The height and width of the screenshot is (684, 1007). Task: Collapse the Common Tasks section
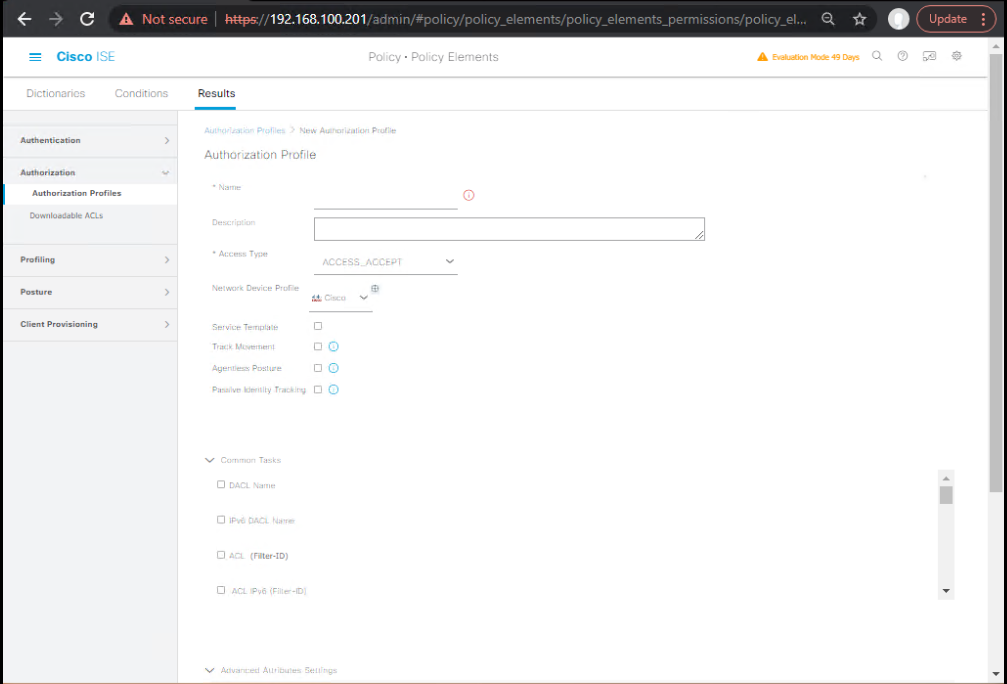pos(209,460)
